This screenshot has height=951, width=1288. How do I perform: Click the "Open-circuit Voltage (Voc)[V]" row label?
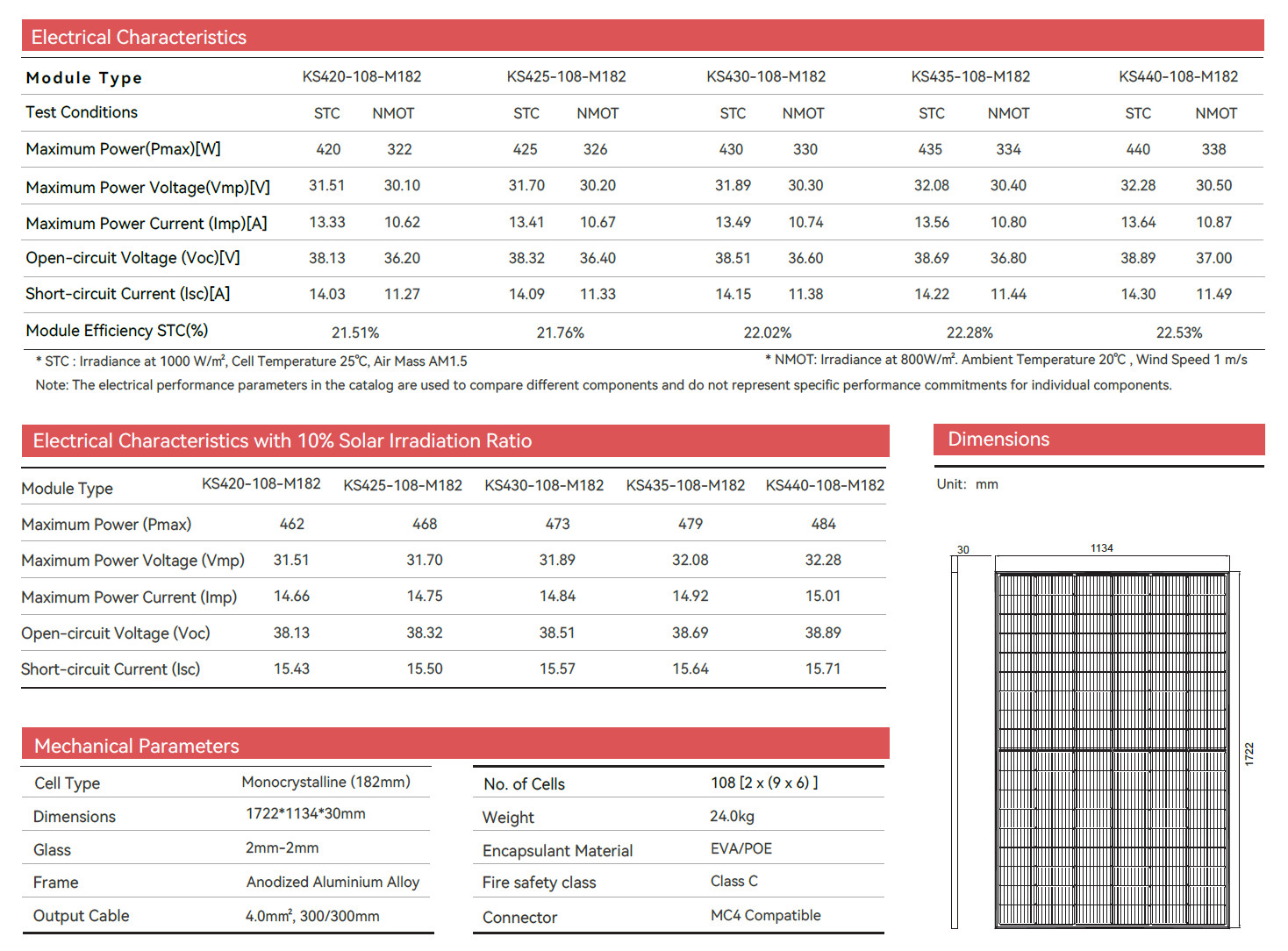point(132,258)
